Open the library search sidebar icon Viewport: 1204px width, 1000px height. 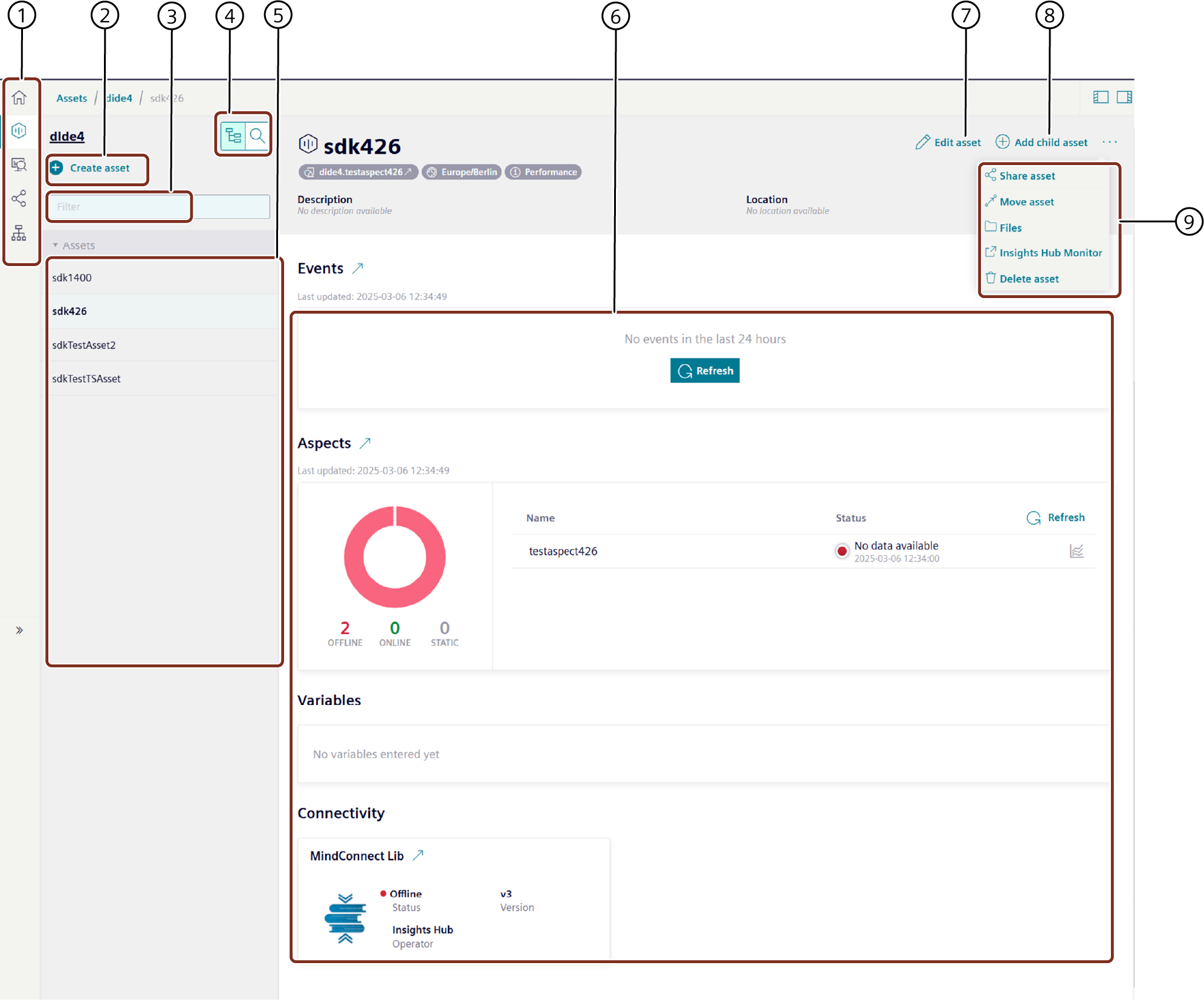point(19,164)
